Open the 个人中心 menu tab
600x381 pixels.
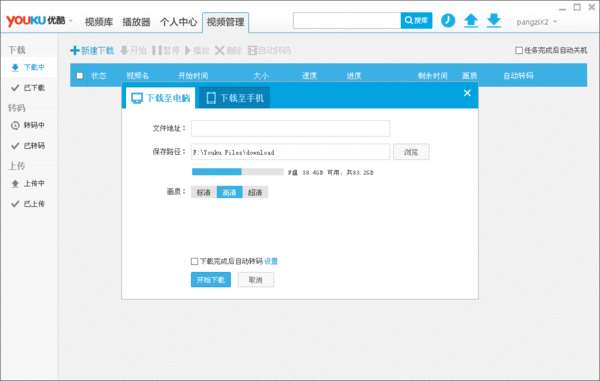[178, 22]
